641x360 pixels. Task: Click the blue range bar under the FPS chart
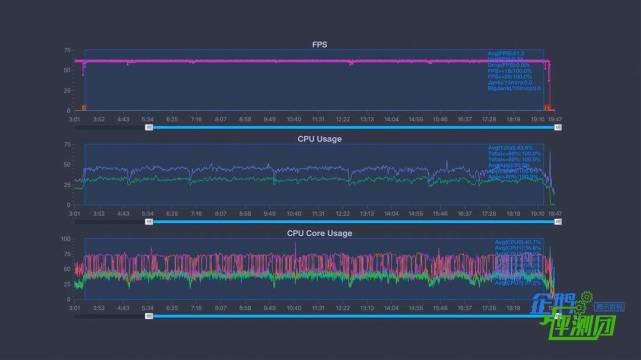[x=354, y=127]
